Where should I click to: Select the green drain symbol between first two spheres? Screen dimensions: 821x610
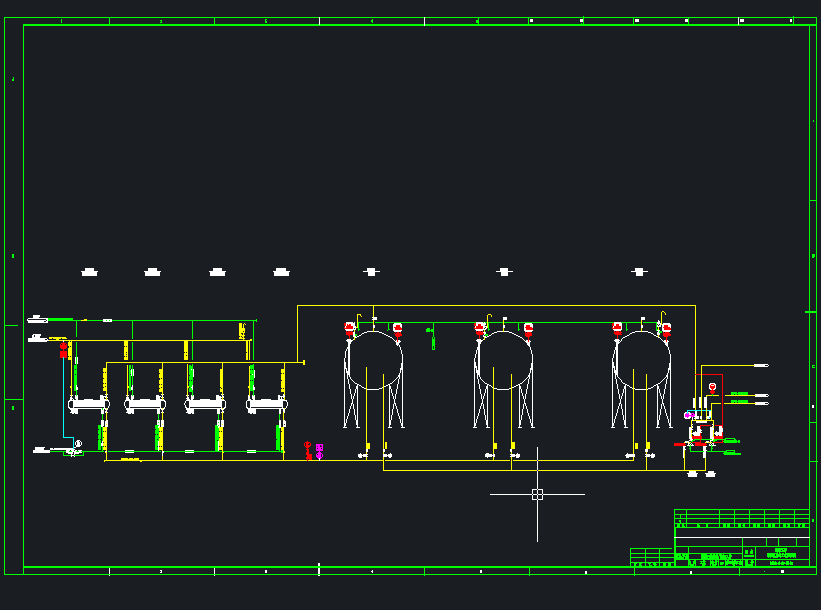point(432,338)
